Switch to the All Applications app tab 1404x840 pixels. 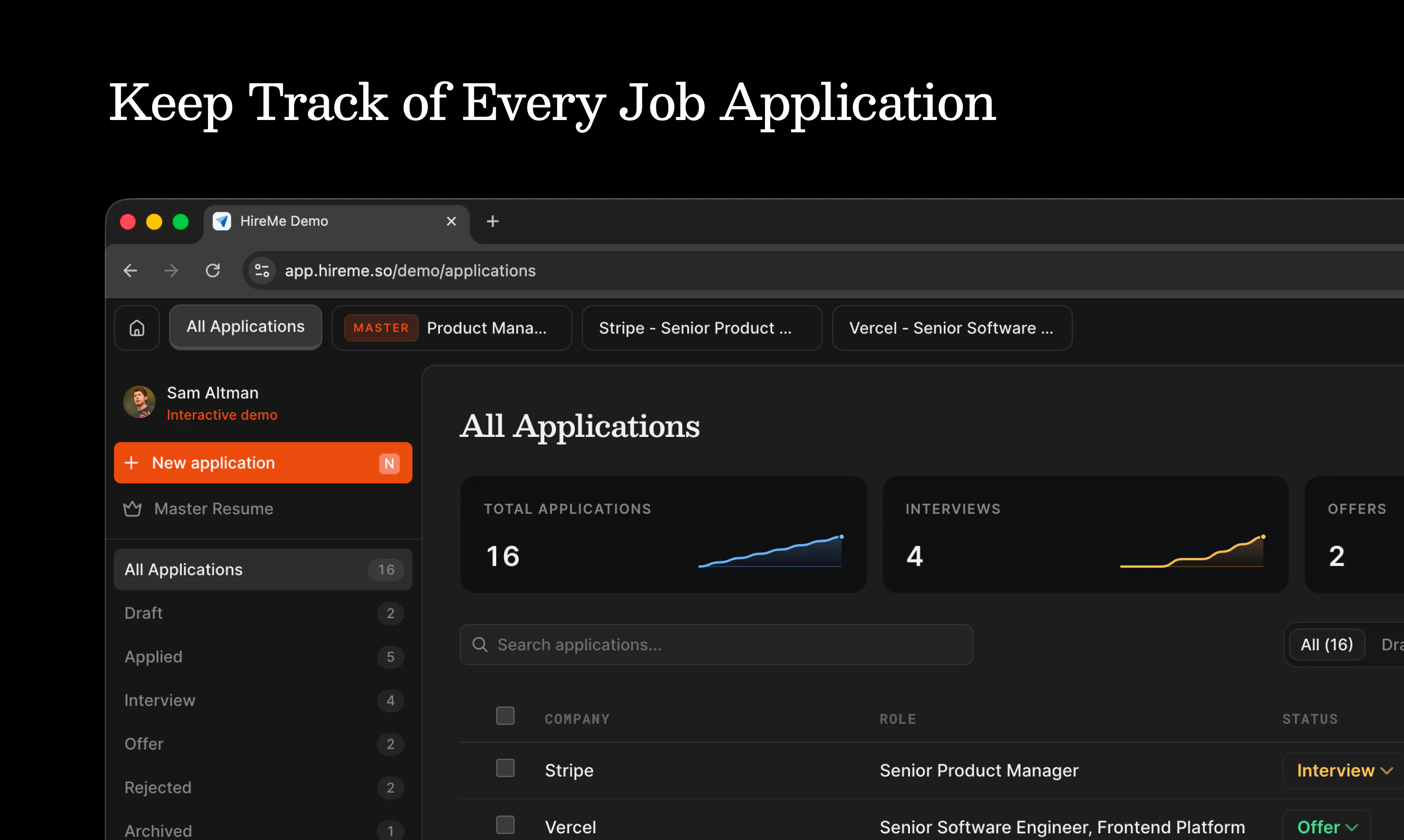[x=246, y=327]
